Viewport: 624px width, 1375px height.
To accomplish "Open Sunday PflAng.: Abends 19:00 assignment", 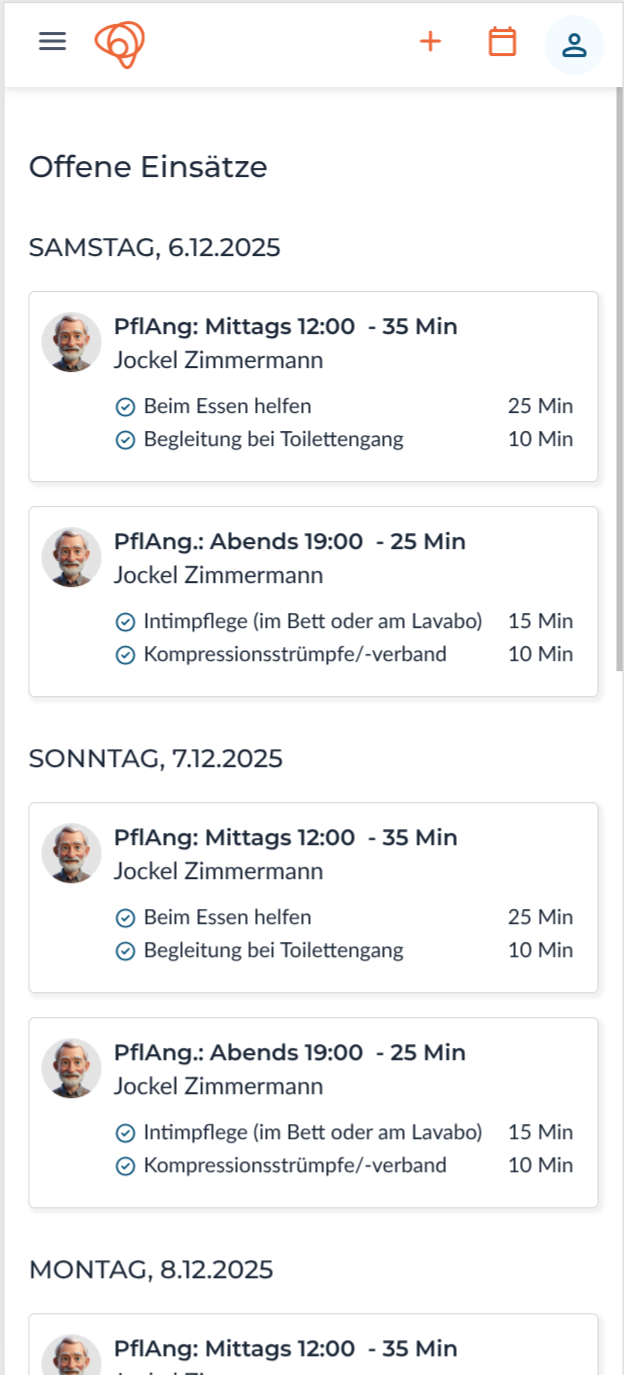I will (289, 1053).
